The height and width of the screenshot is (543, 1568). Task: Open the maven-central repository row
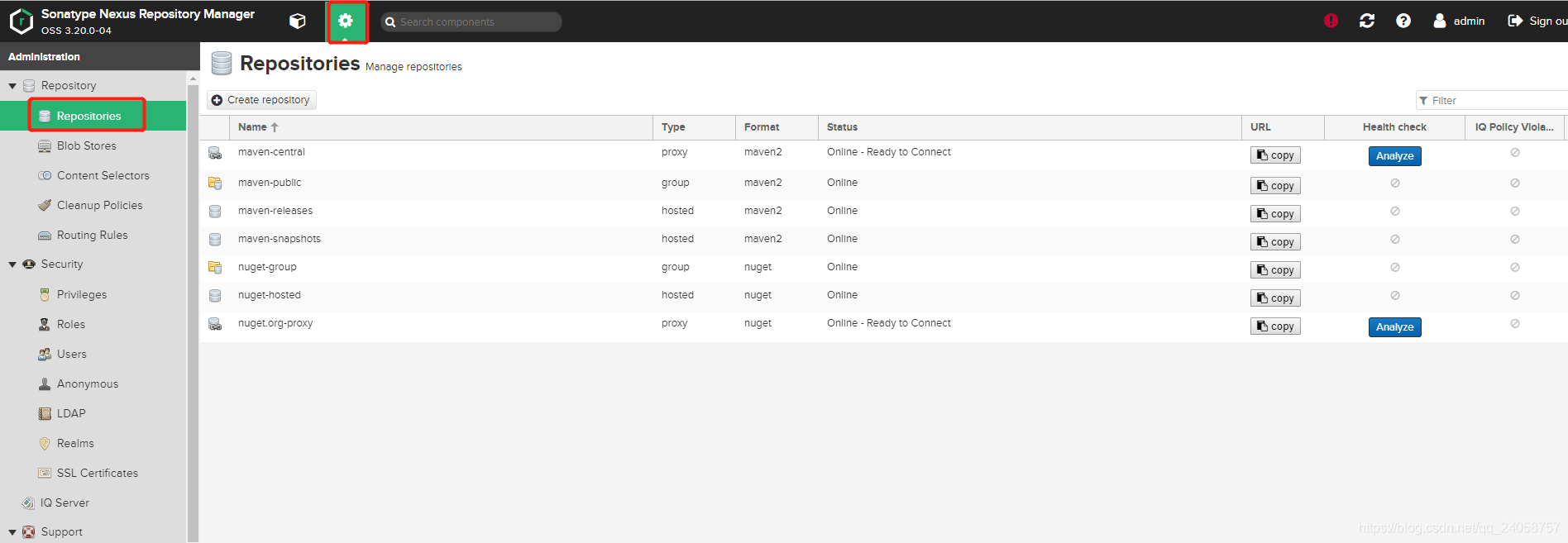click(x=883, y=155)
